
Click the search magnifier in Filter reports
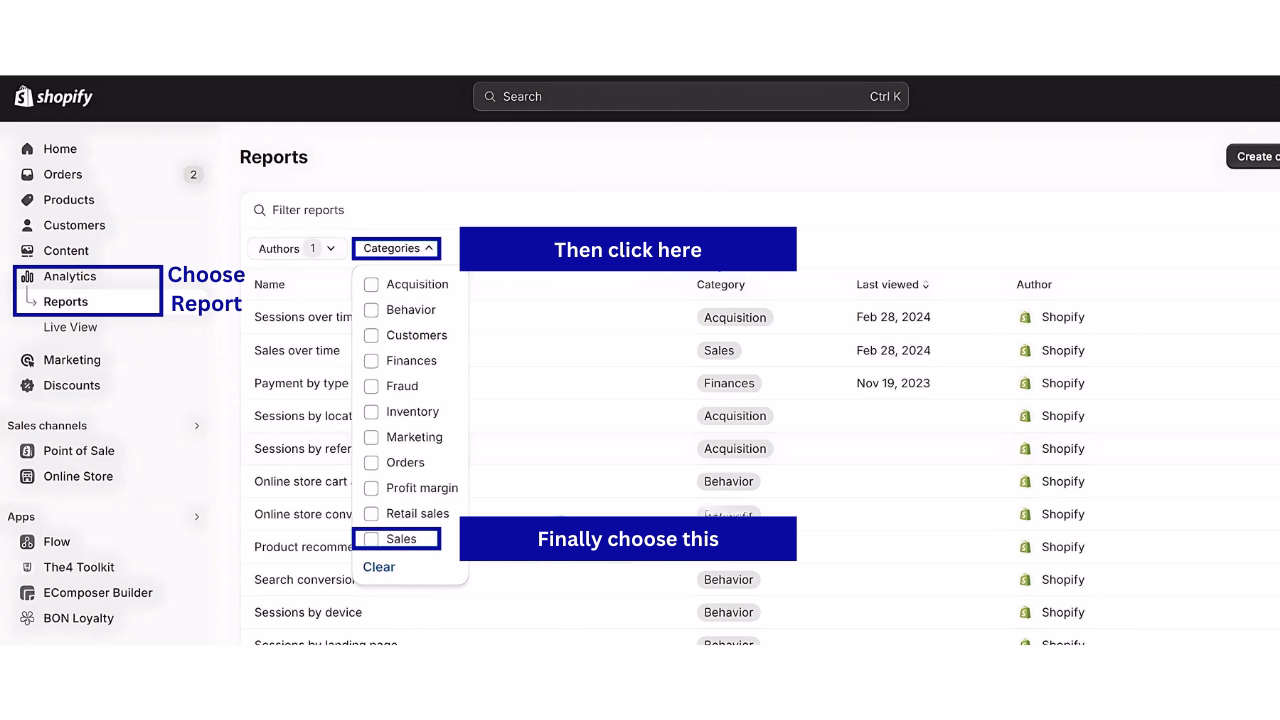[260, 210]
